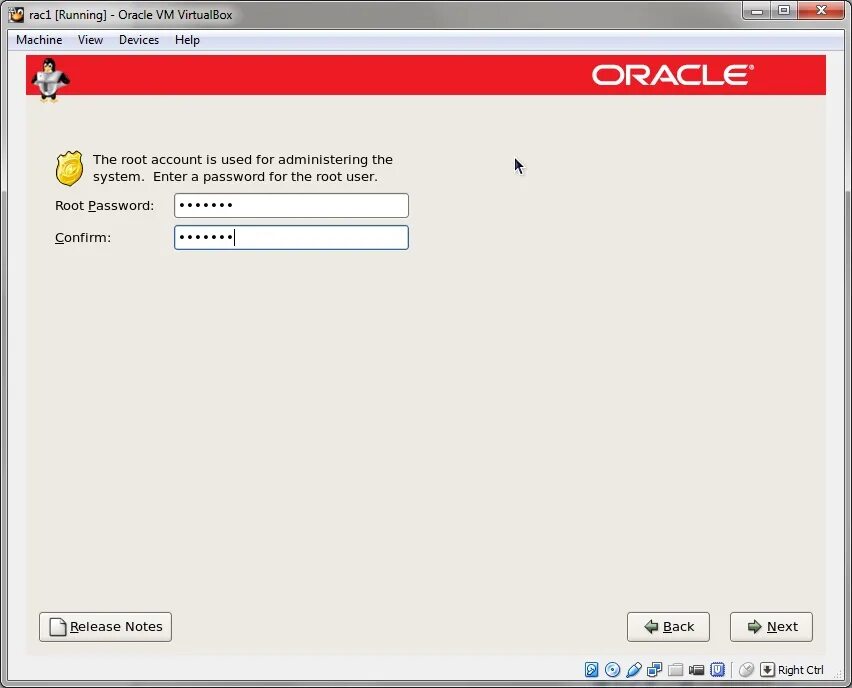Open the Devices menu

pos(139,40)
